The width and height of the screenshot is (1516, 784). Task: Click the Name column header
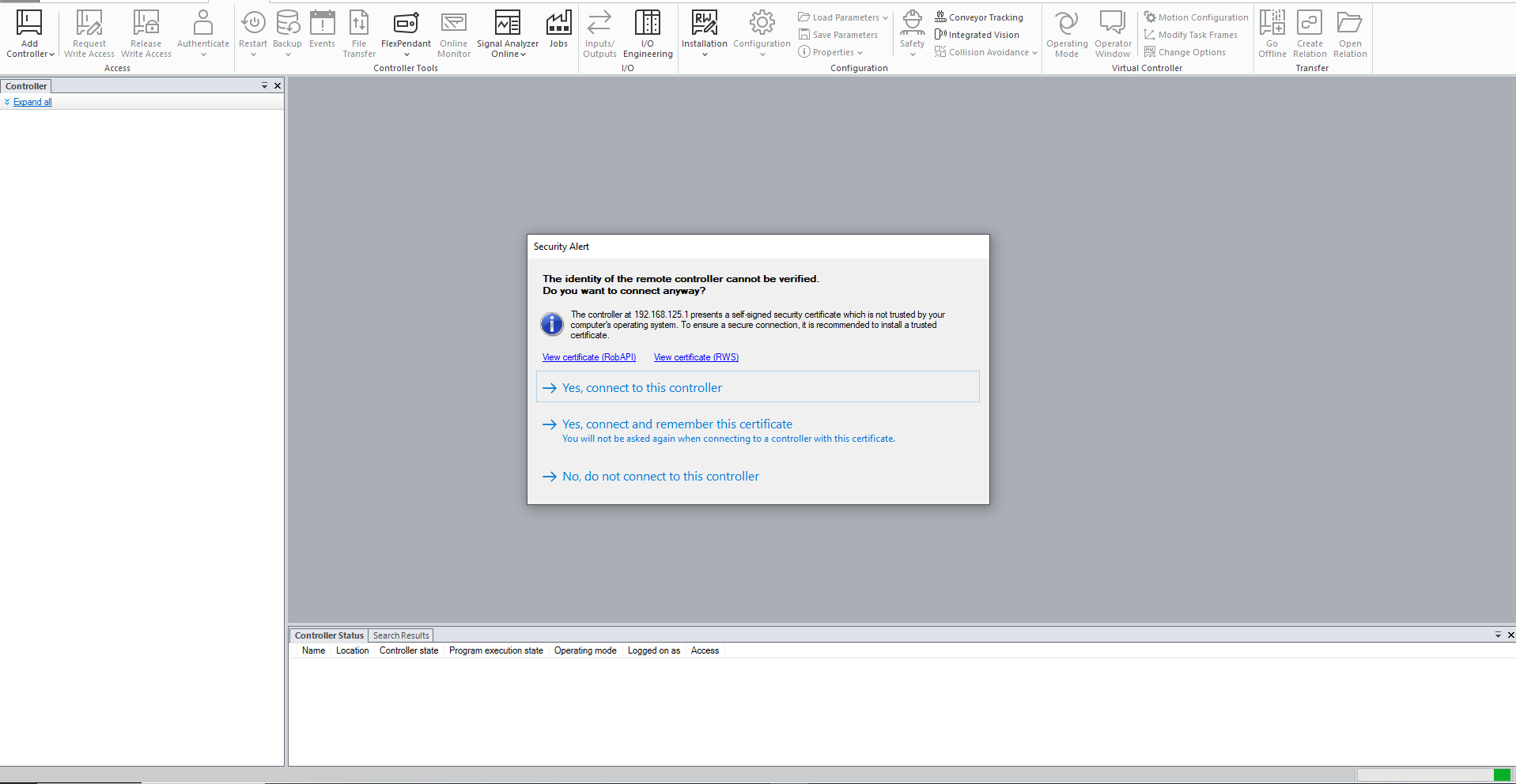[x=313, y=650]
